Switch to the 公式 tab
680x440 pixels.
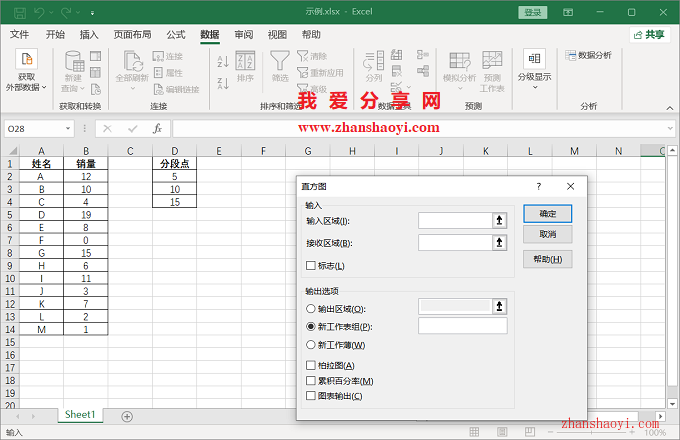click(176, 35)
